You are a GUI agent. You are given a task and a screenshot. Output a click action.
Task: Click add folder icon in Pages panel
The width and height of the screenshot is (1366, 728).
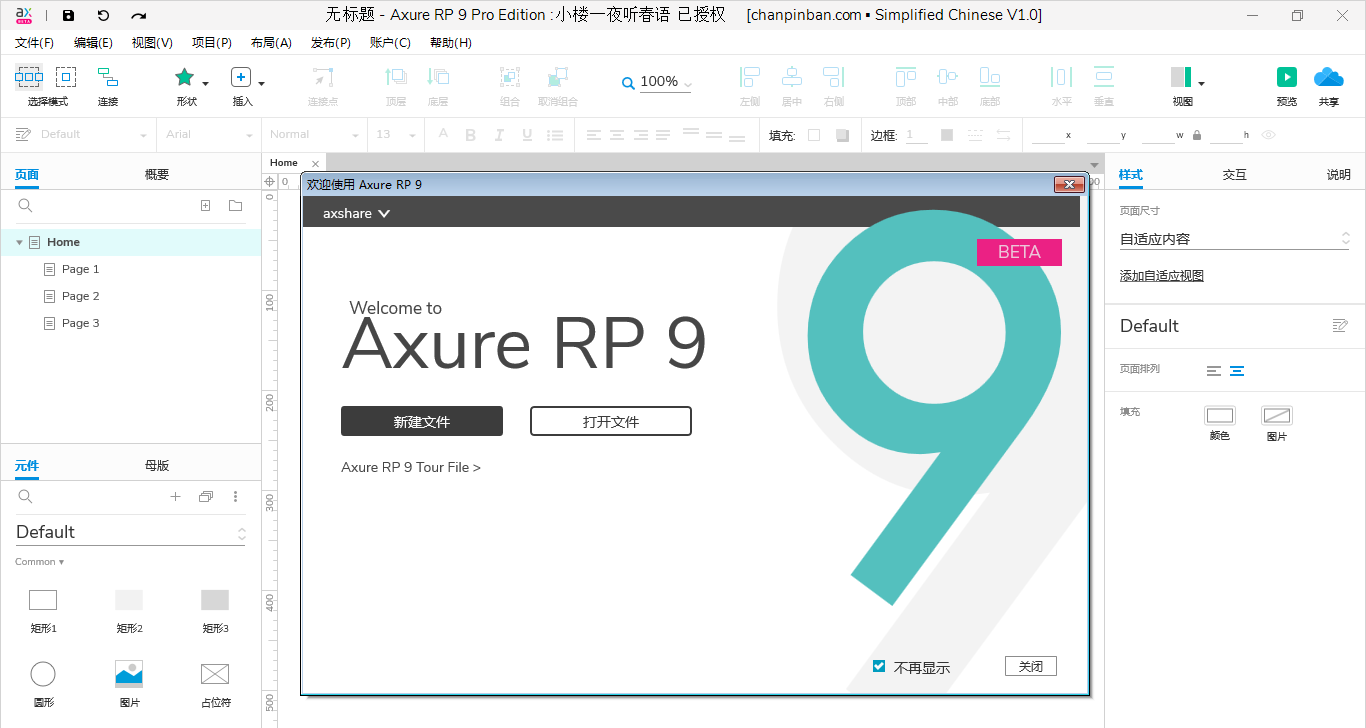(235, 205)
